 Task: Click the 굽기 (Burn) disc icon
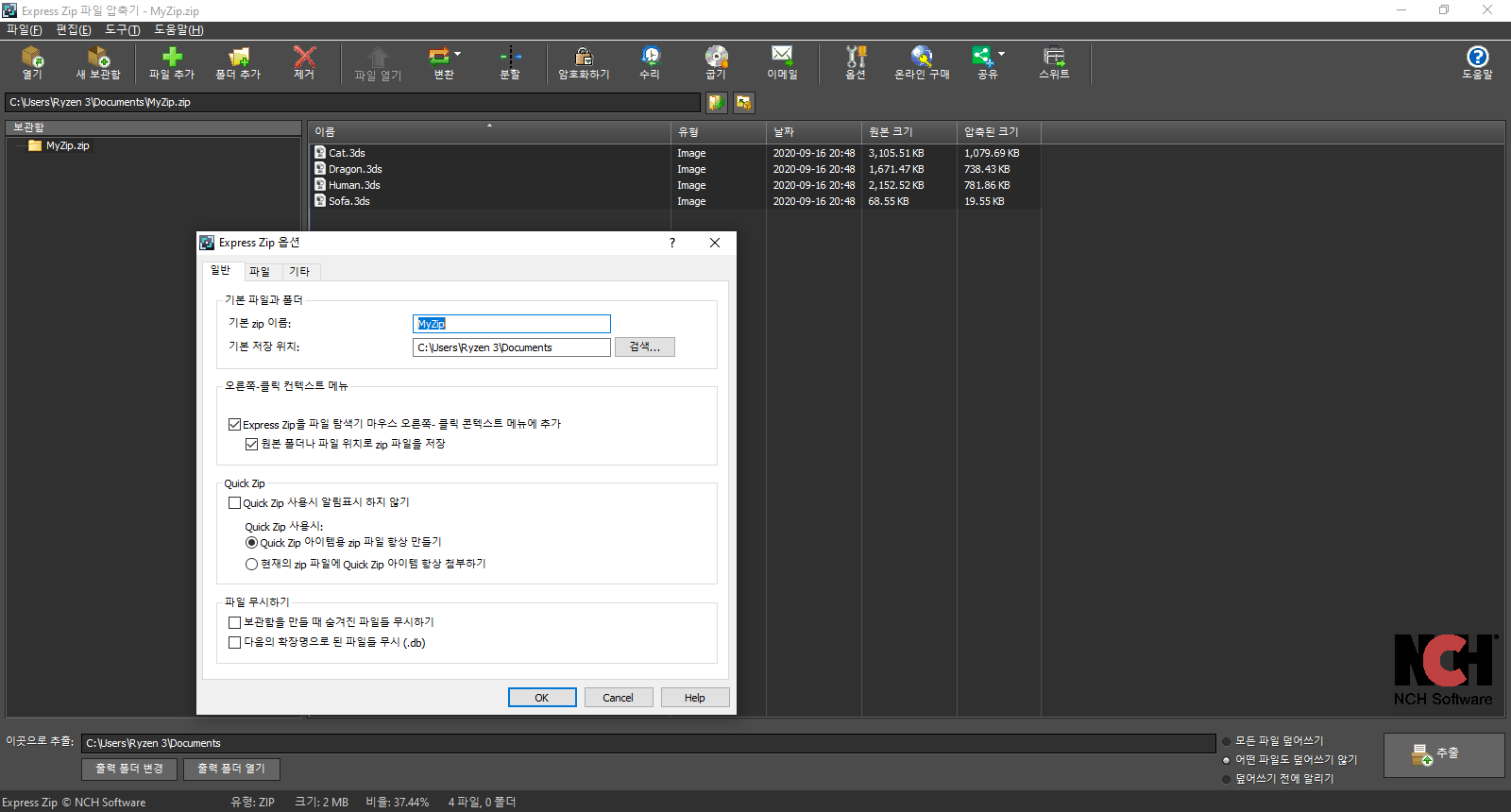click(x=716, y=62)
